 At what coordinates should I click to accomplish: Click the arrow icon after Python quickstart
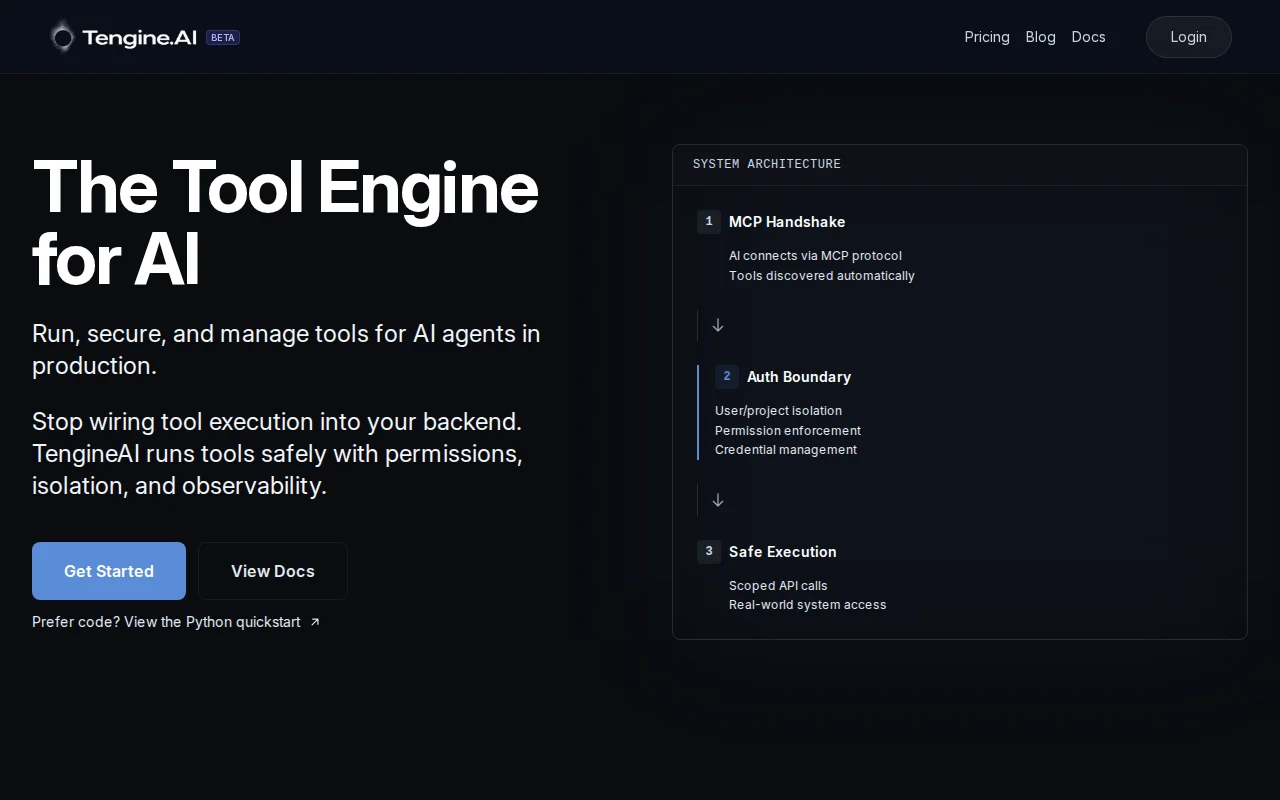pyautogui.click(x=315, y=622)
